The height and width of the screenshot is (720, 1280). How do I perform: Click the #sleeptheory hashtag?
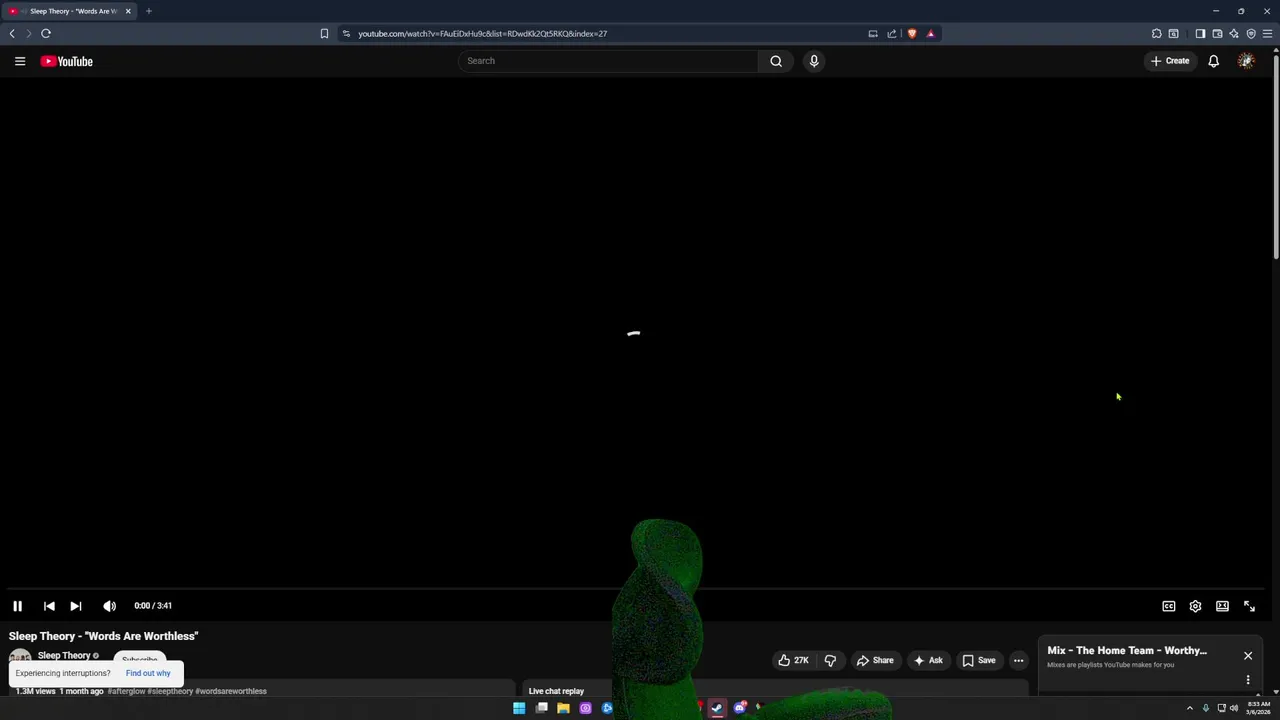click(170, 691)
